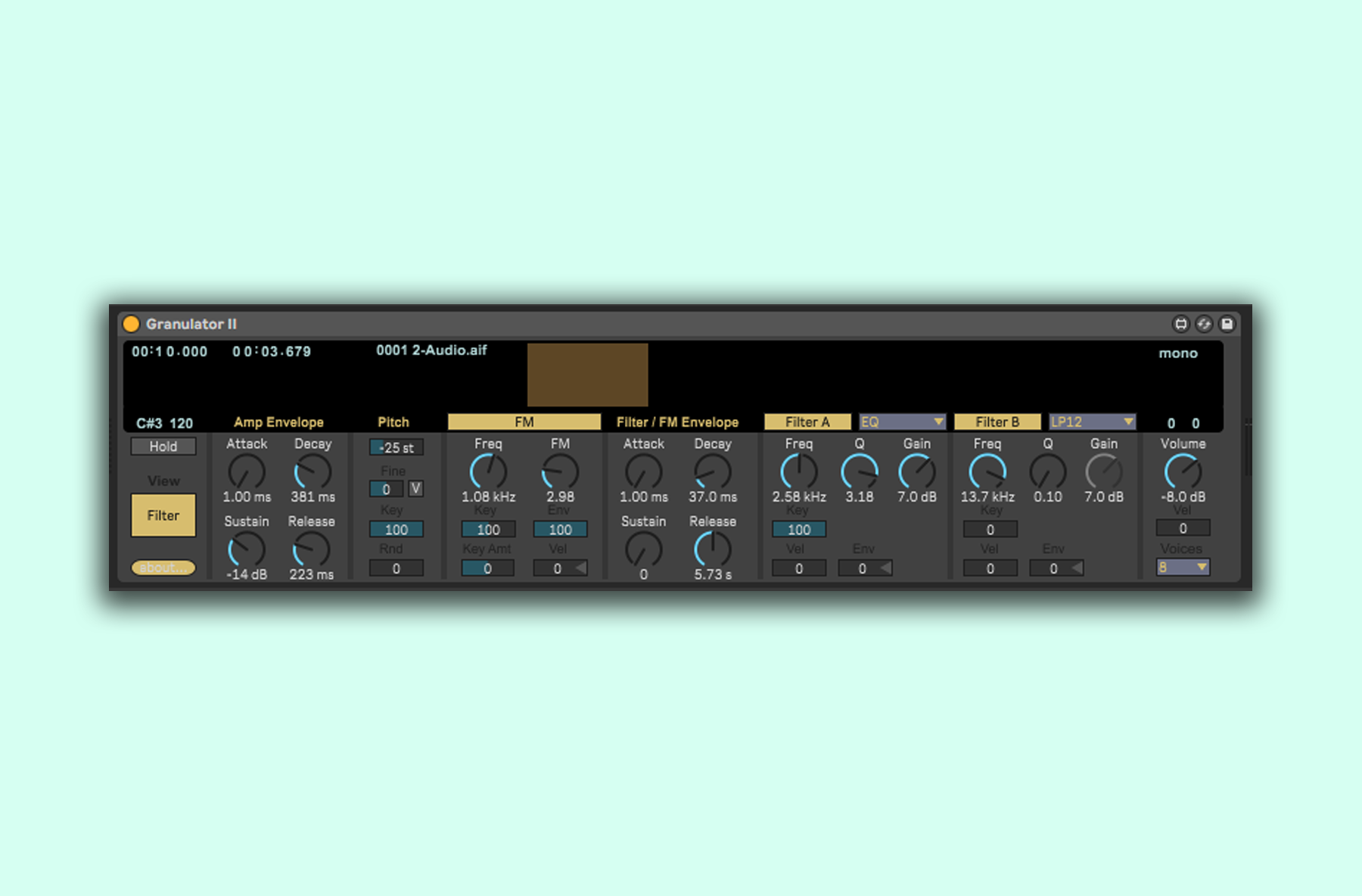1362x896 pixels.
Task: Click the arrow beside Filter B Env
Action: tap(1077, 568)
